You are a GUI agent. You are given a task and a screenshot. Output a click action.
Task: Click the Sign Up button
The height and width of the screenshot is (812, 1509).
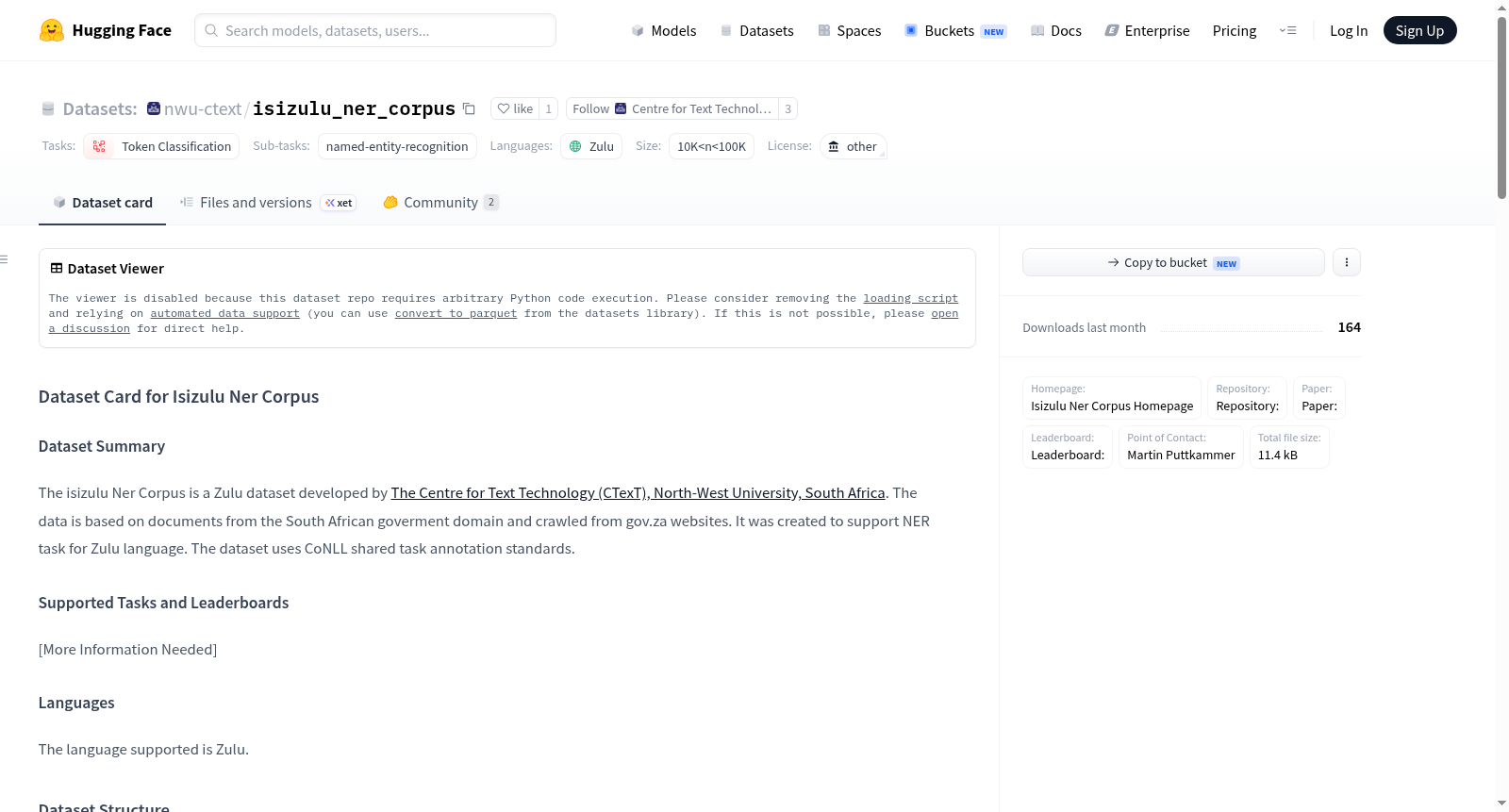click(x=1419, y=30)
